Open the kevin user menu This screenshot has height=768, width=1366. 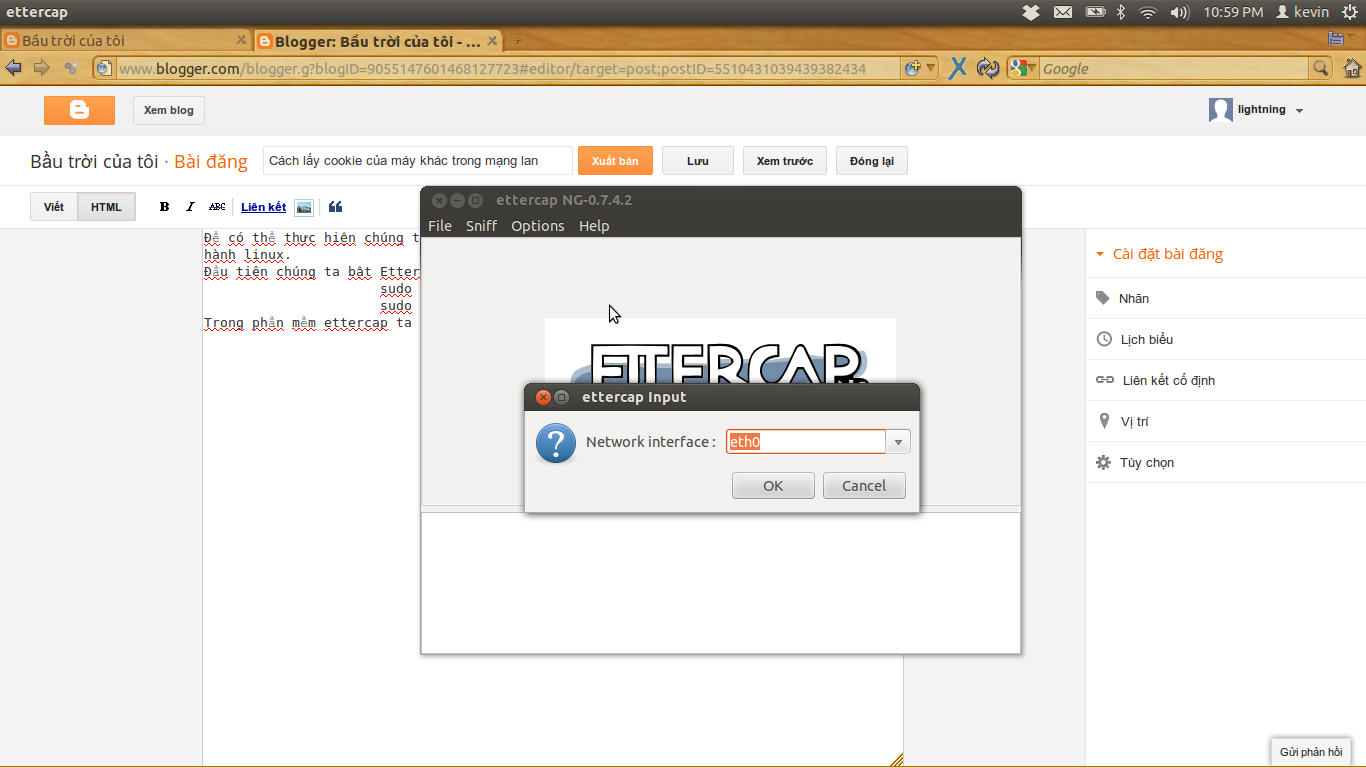coord(1303,12)
